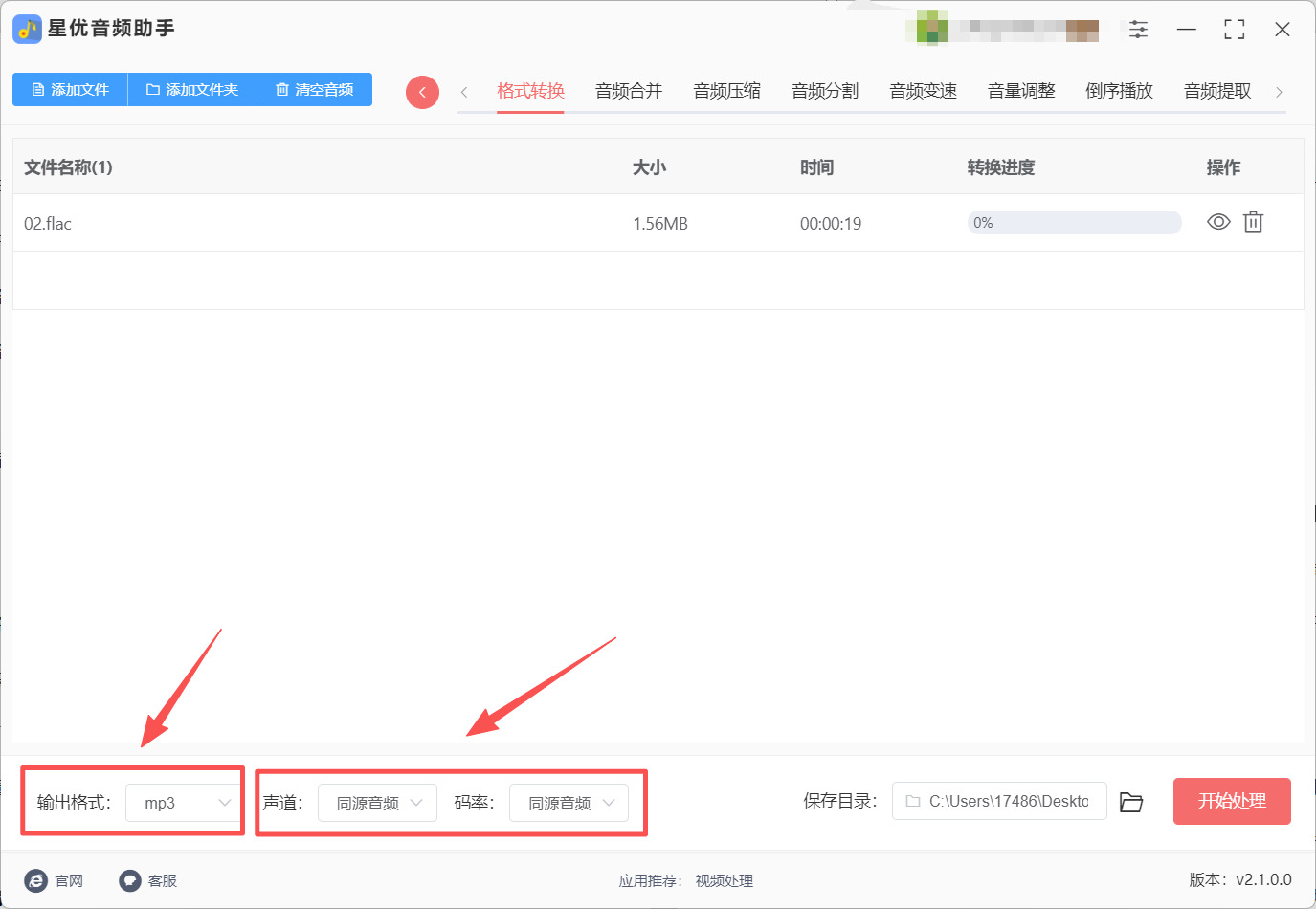Click the 星优音频助手 app logo icon

[27, 29]
